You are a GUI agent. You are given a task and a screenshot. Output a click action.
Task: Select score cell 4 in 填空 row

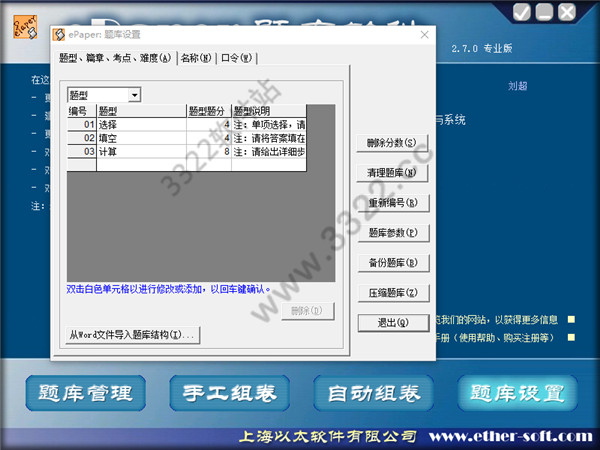209,138
